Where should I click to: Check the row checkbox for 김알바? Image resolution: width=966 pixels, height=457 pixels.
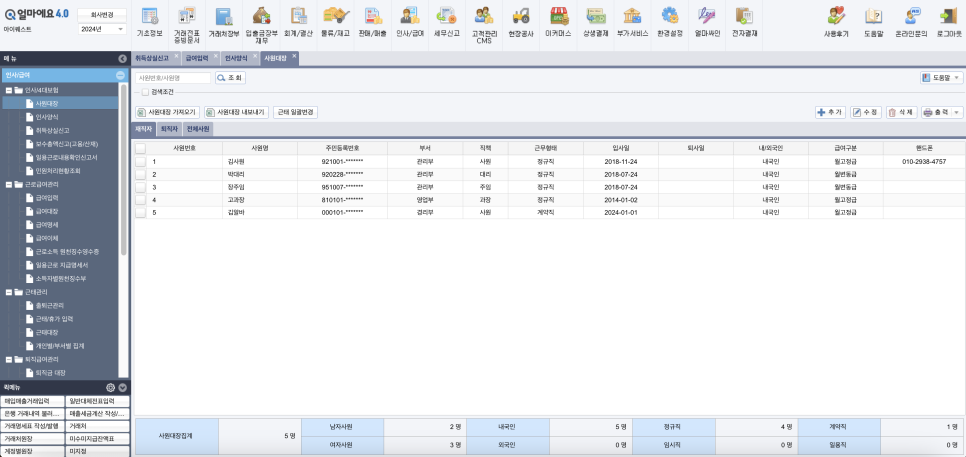(140, 212)
